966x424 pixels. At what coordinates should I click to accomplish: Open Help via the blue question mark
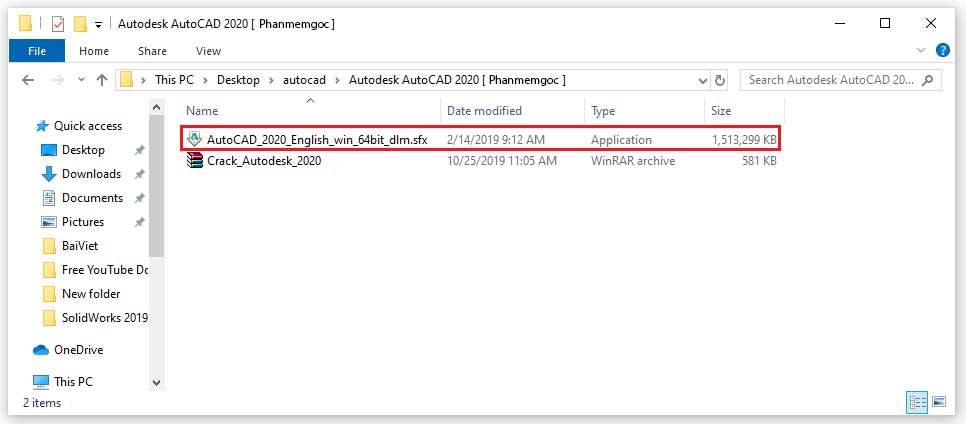tap(943, 50)
